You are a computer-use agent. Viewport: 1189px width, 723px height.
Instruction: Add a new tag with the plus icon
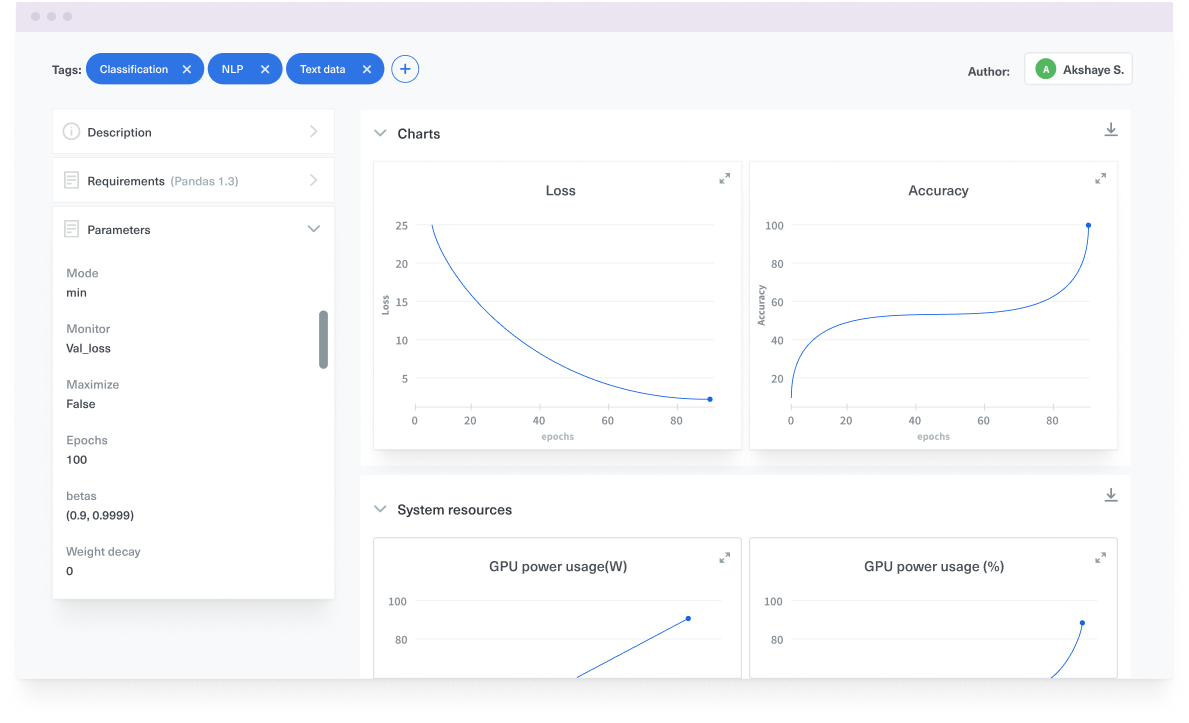(404, 68)
